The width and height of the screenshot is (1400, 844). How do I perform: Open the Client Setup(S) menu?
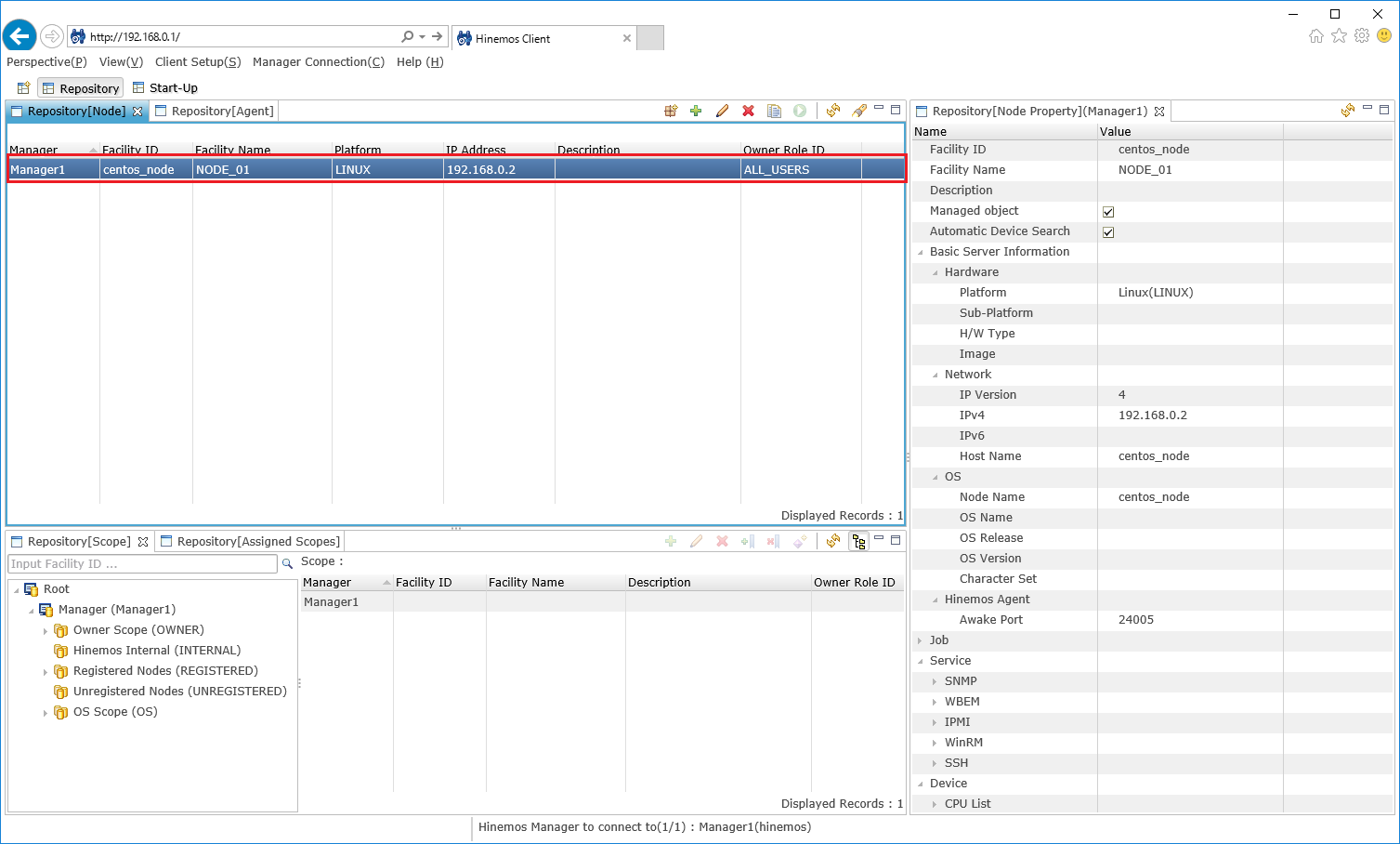pos(198,62)
